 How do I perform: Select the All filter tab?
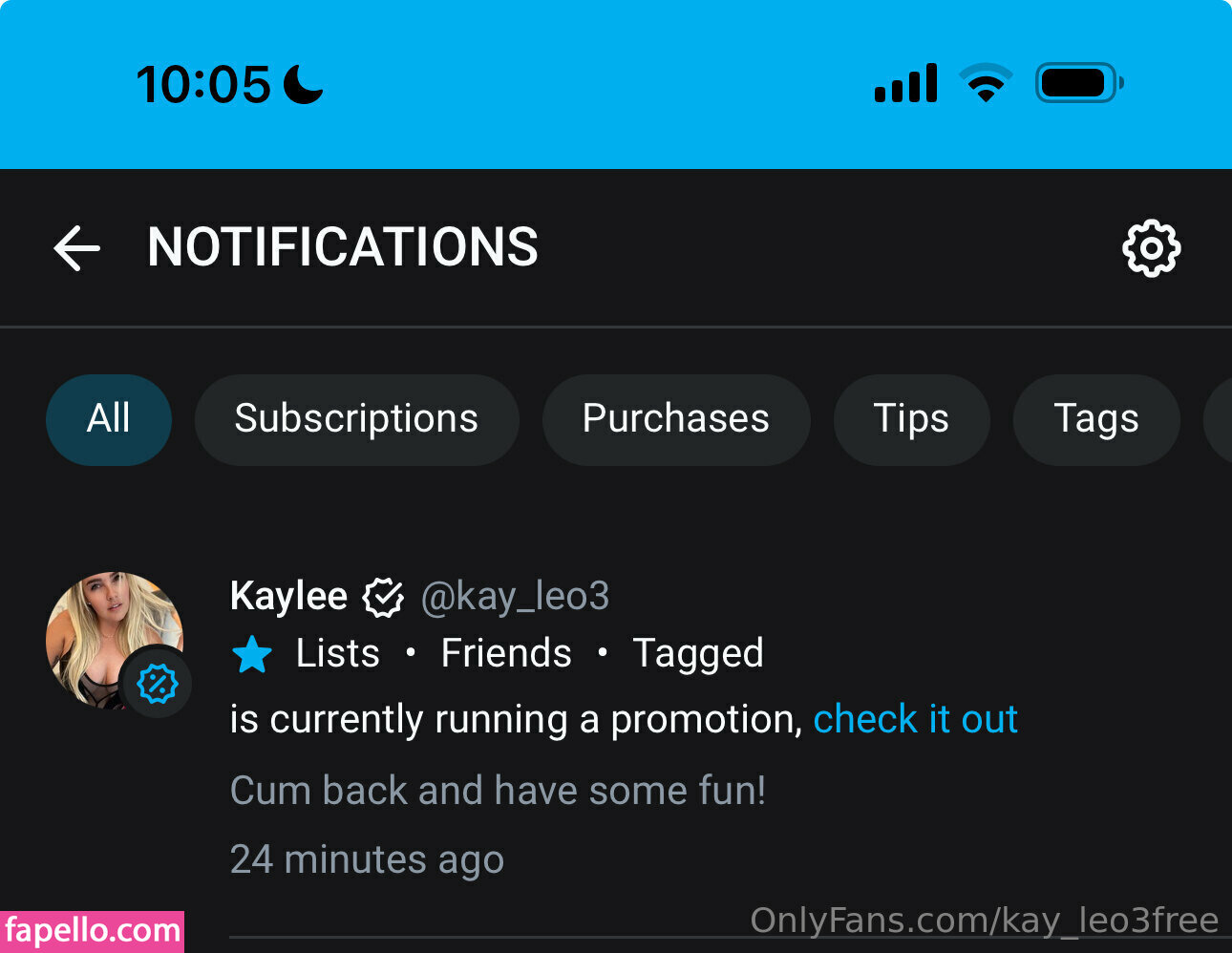[x=109, y=419]
